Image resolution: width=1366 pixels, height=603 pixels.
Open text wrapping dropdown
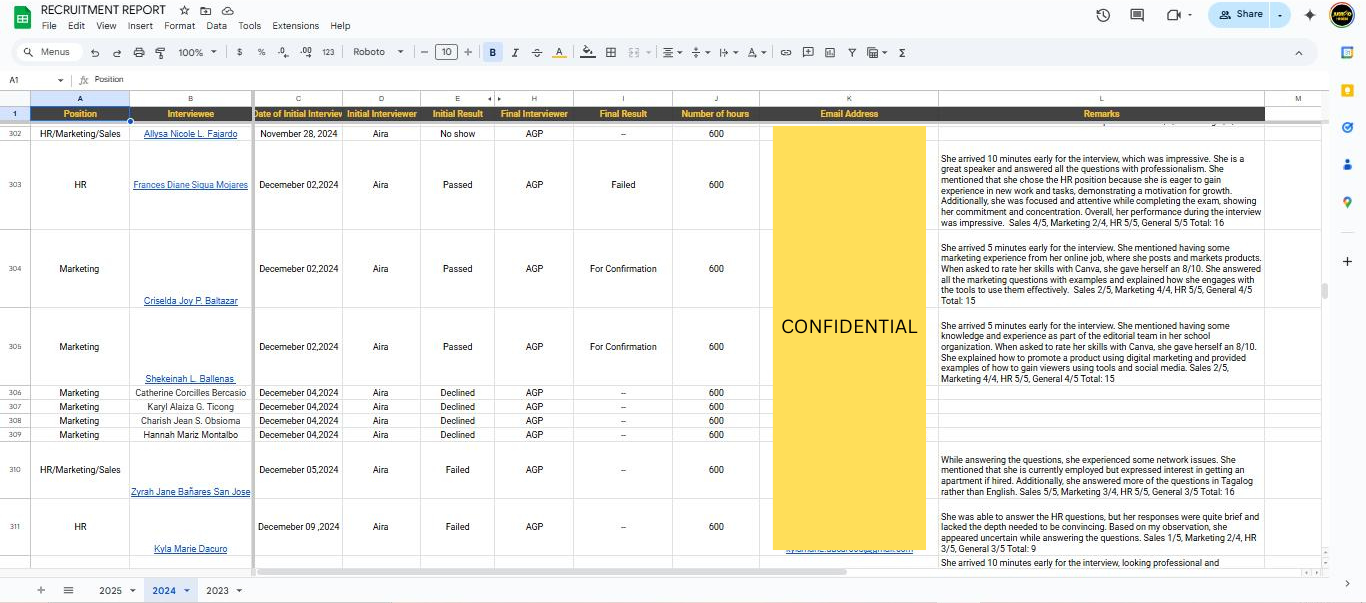click(x=729, y=52)
